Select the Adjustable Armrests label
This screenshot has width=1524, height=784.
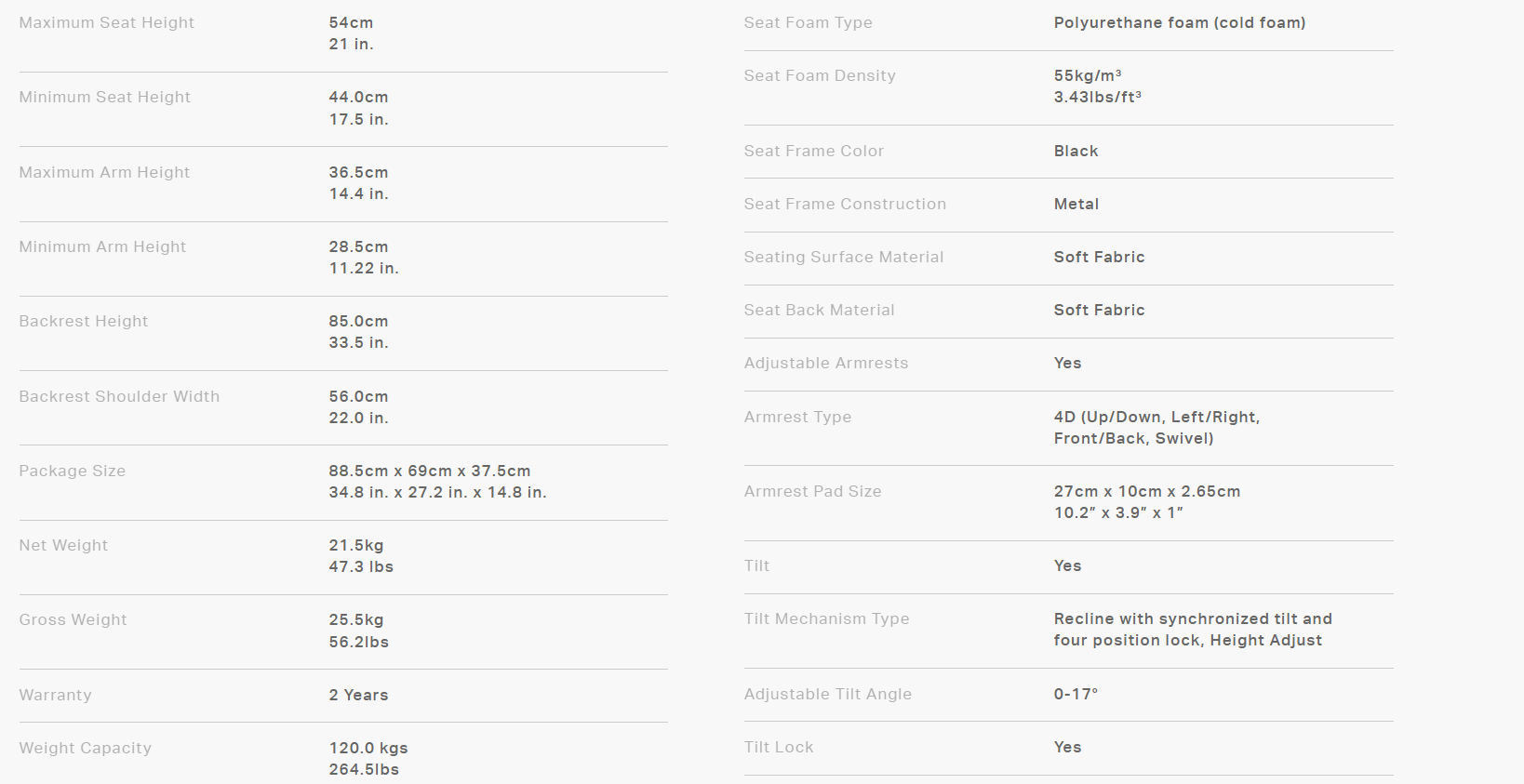click(825, 363)
